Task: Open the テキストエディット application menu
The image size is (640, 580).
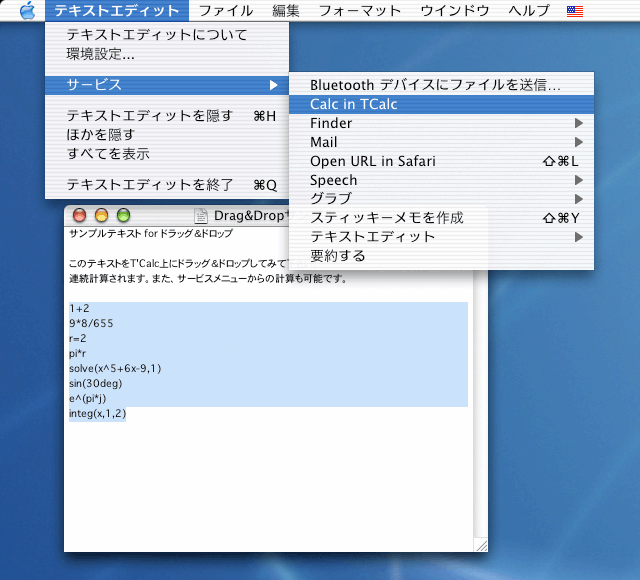Action: (117, 11)
